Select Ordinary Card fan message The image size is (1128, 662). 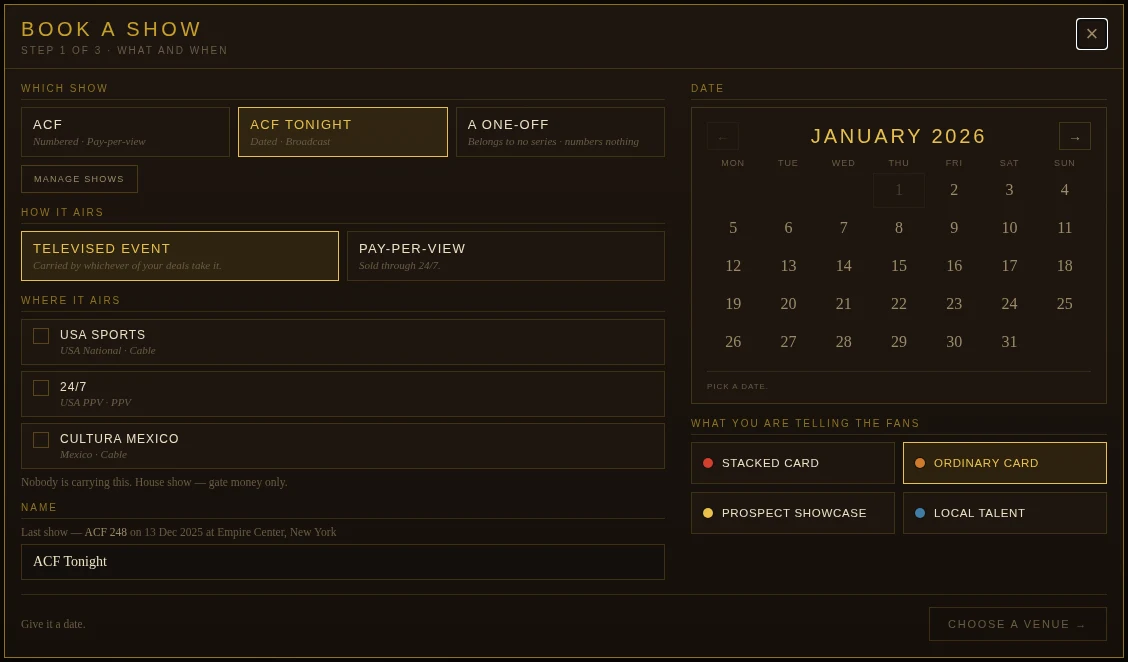[1004, 463]
